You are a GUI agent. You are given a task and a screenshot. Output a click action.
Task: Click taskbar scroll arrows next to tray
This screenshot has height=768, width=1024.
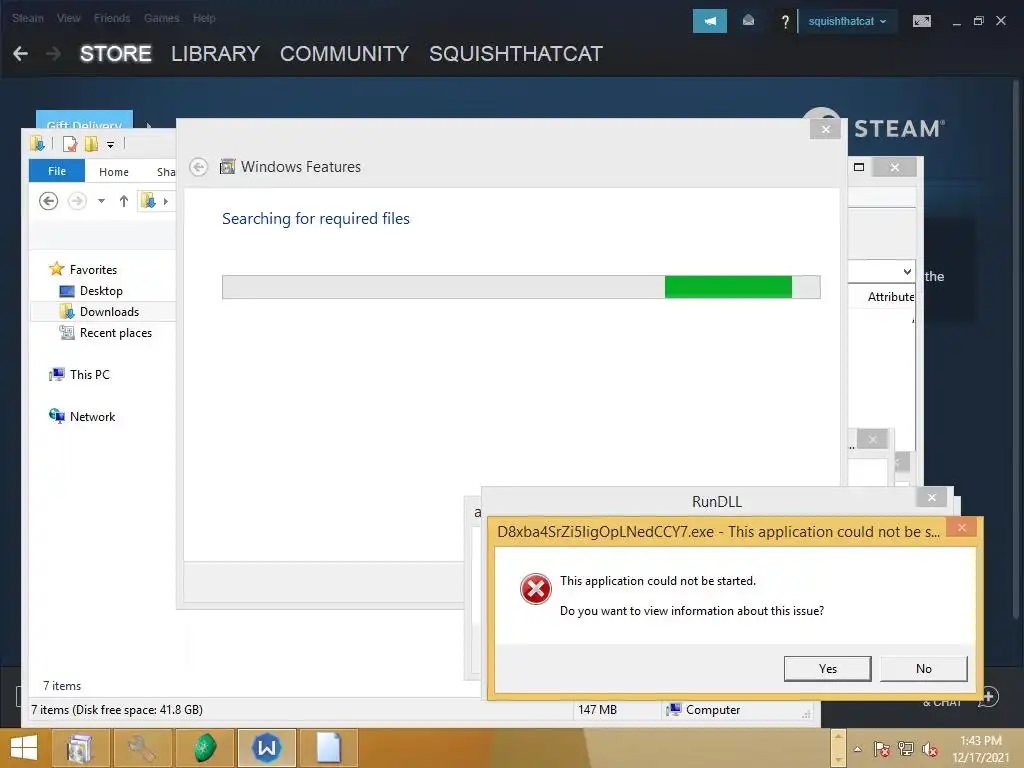[x=839, y=748]
